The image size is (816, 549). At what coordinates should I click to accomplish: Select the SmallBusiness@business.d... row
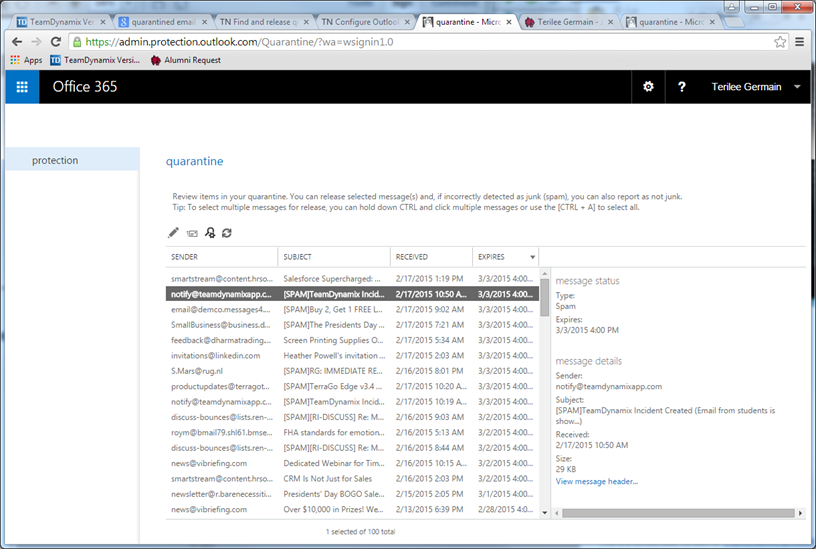(x=352, y=325)
